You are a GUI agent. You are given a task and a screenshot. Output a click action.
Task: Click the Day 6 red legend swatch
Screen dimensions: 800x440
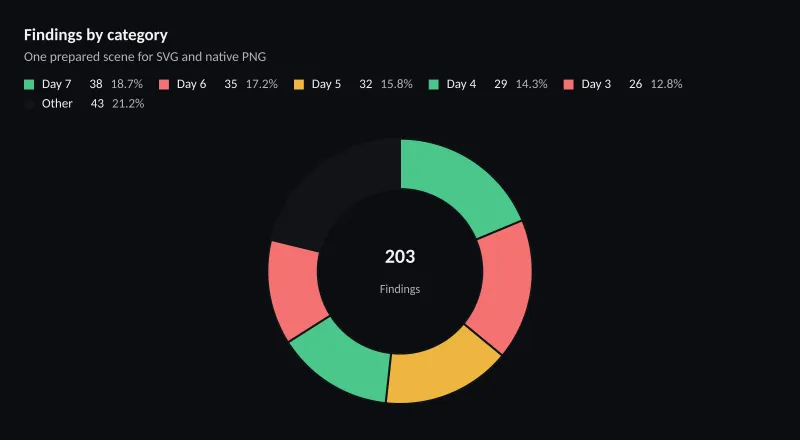coord(164,85)
